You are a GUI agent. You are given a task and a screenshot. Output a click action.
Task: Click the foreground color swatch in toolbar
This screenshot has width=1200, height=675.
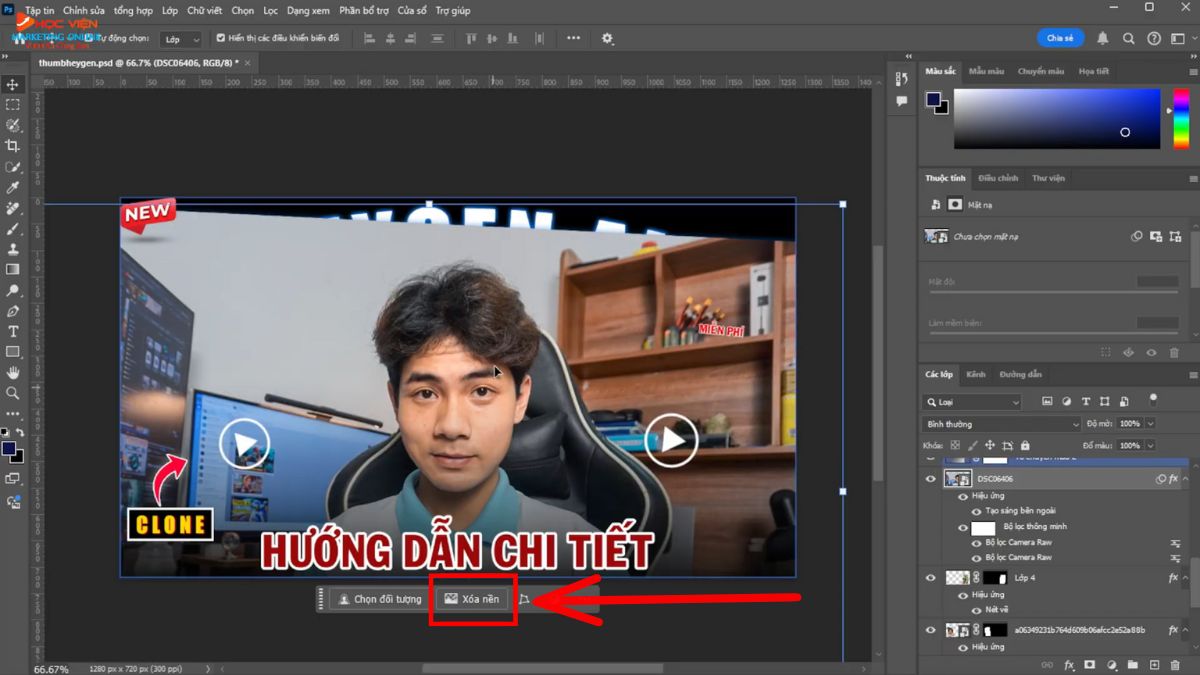click(9, 449)
